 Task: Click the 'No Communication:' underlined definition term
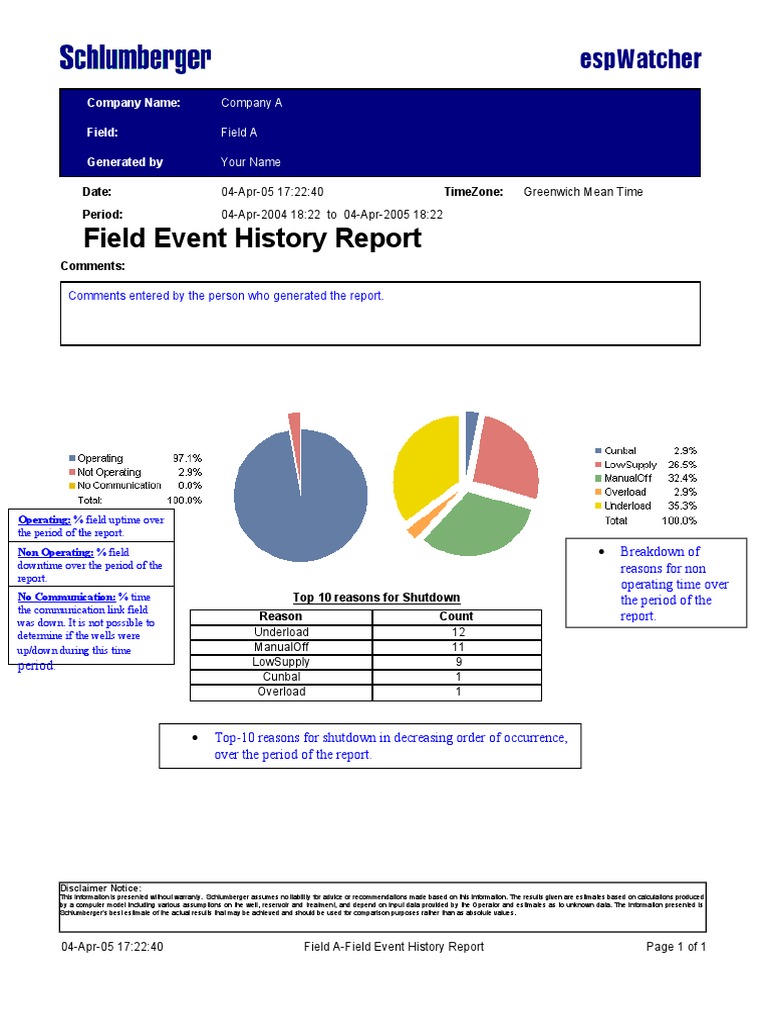pyautogui.click(x=67, y=597)
